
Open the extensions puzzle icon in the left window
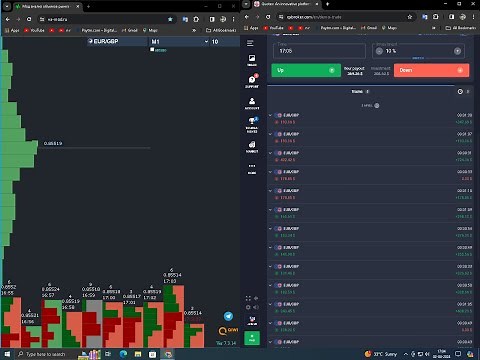(196, 19)
